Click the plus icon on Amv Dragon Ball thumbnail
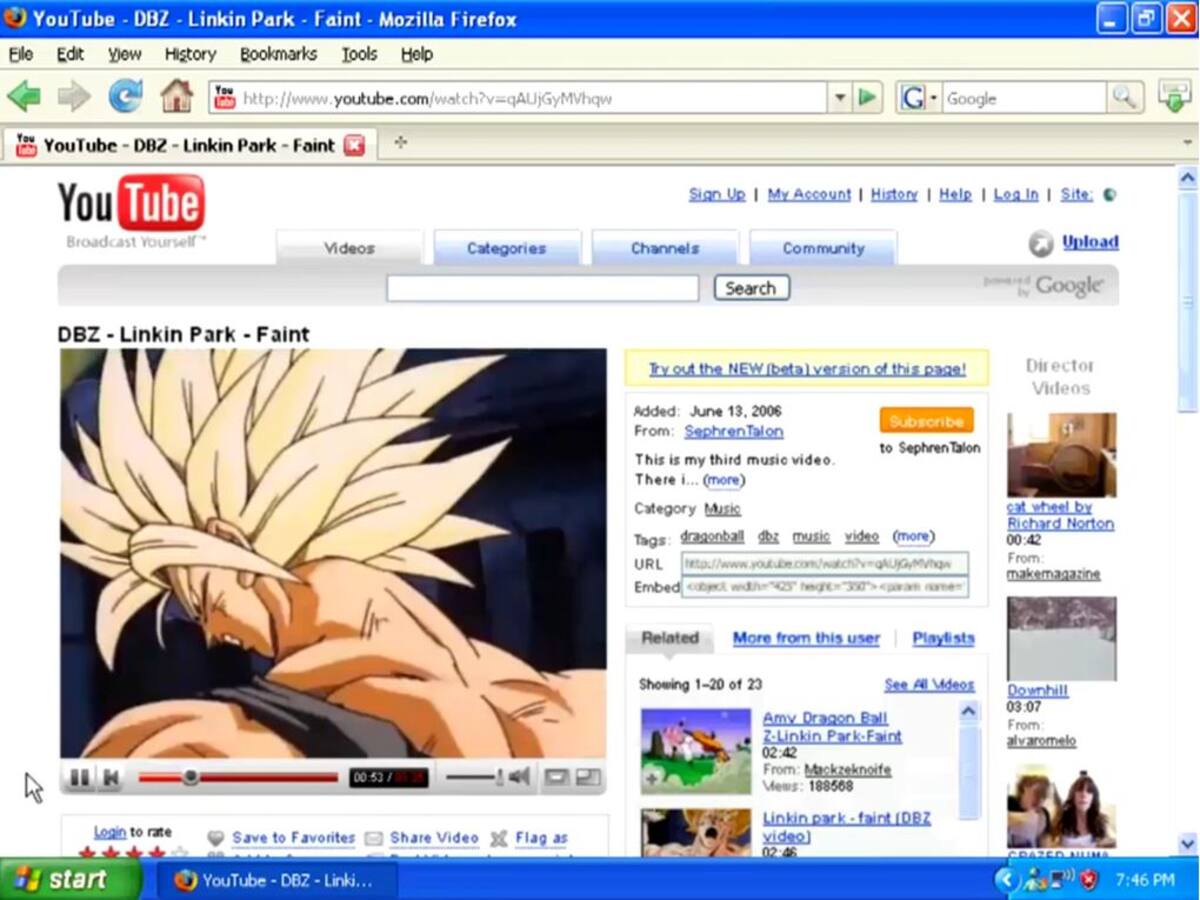The width and height of the screenshot is (1200, 900). click(652, 780)
